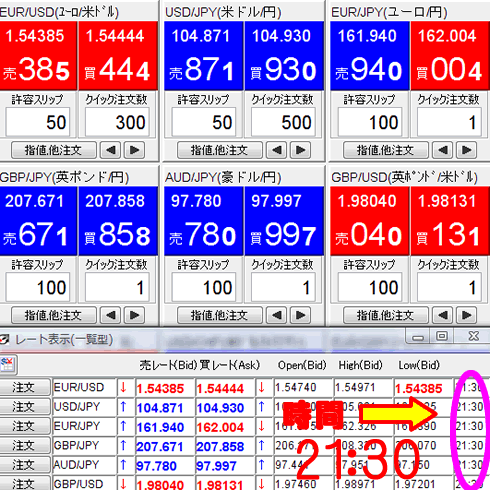Open 指値他注文 for AUD/JPY
This screenshot has width=490, height=490.
click(220, 315)
